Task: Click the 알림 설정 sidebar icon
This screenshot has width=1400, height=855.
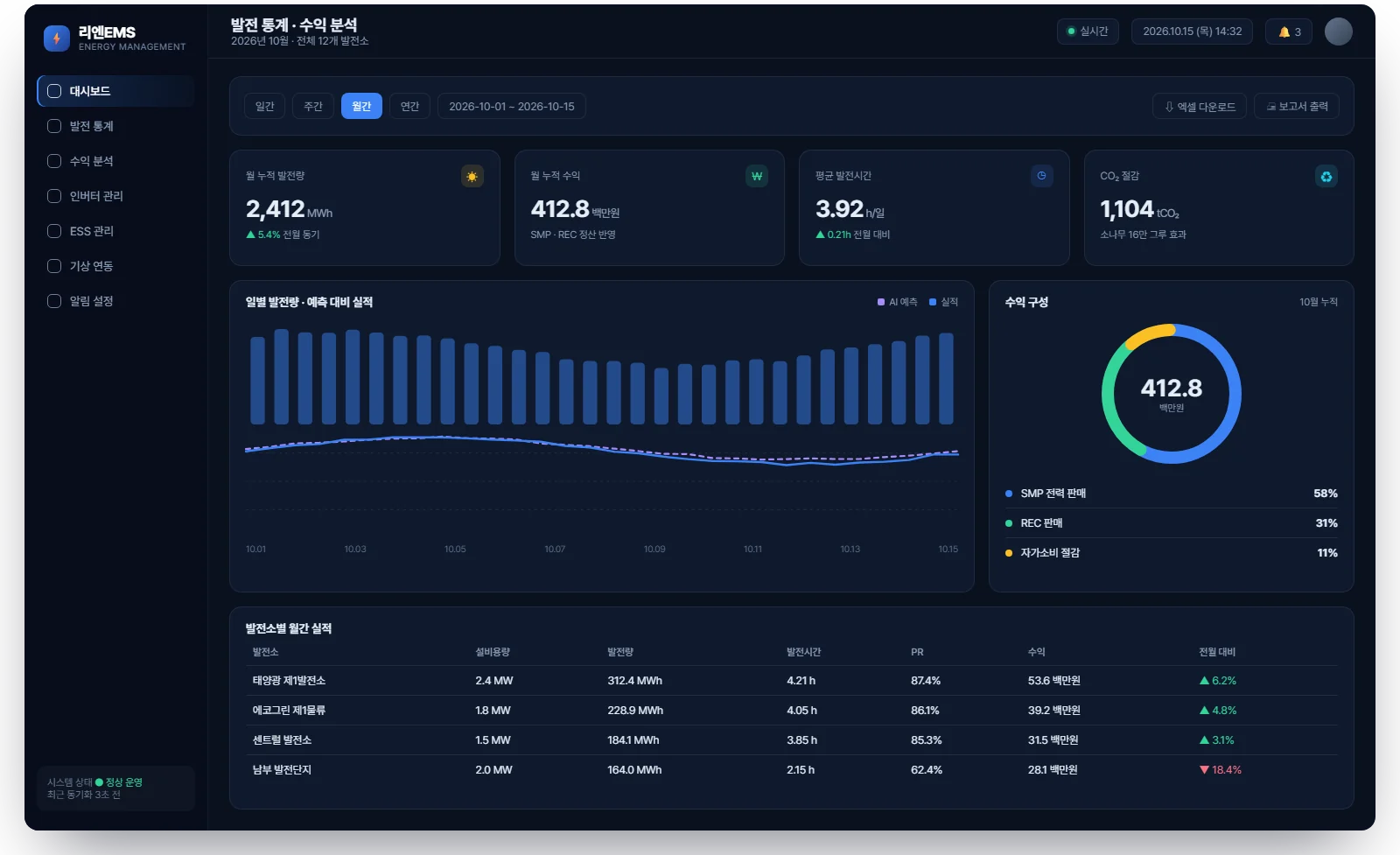Action: (x=54, y=301)
